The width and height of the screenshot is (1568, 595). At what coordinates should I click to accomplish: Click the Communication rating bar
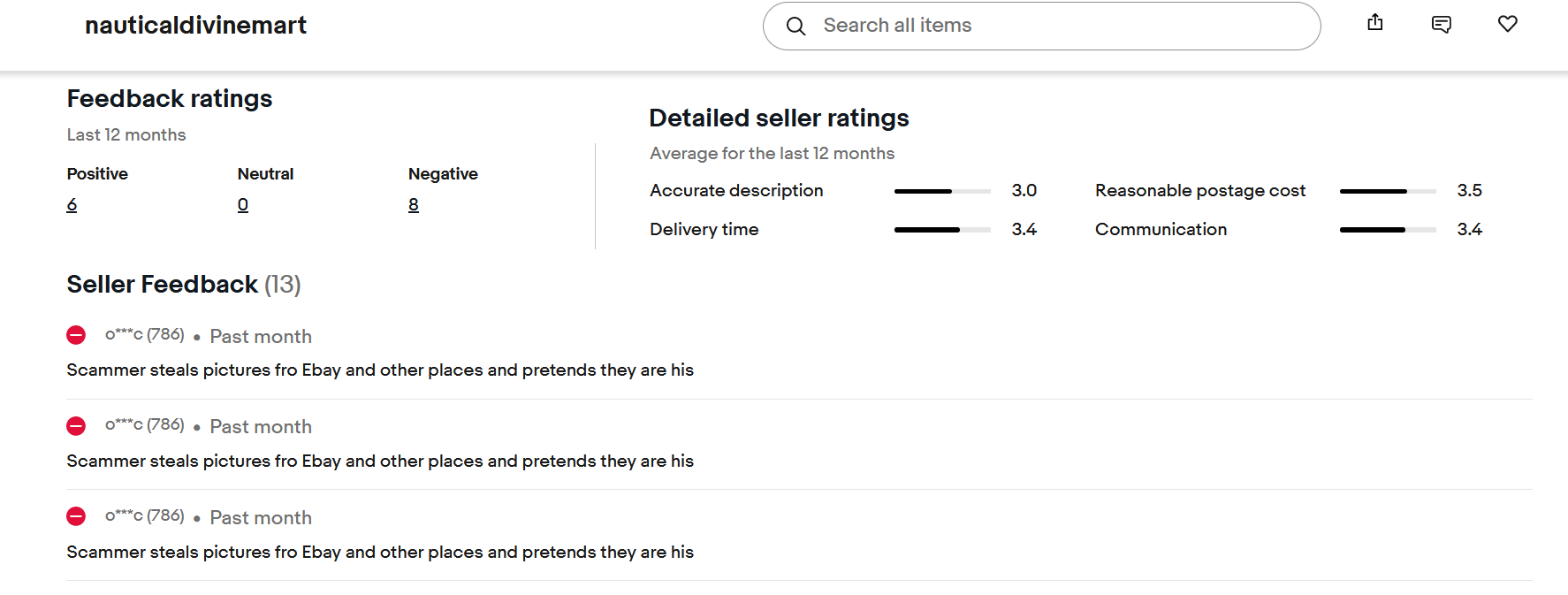1388,230
